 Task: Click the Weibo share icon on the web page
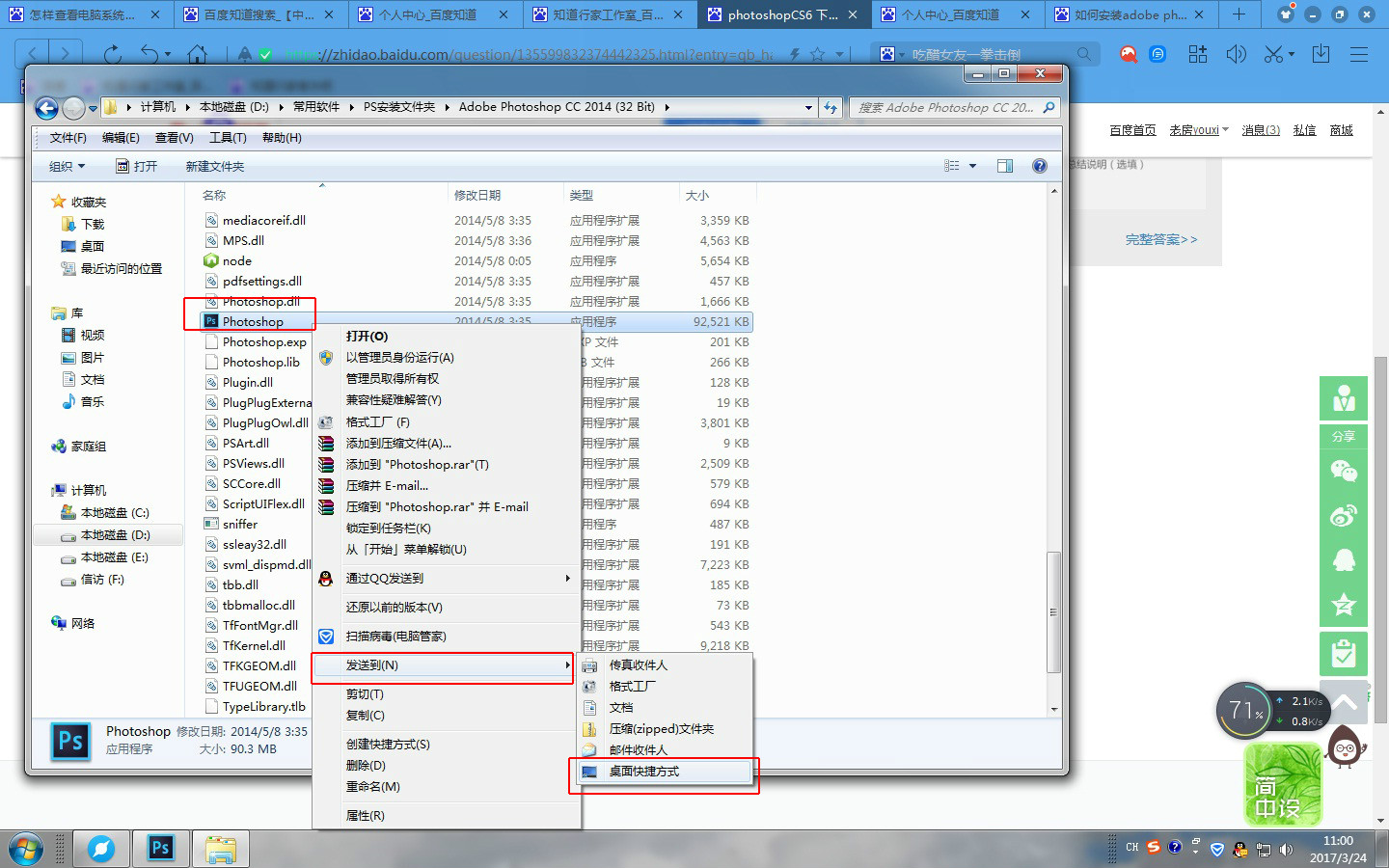tap(1344, 516)
